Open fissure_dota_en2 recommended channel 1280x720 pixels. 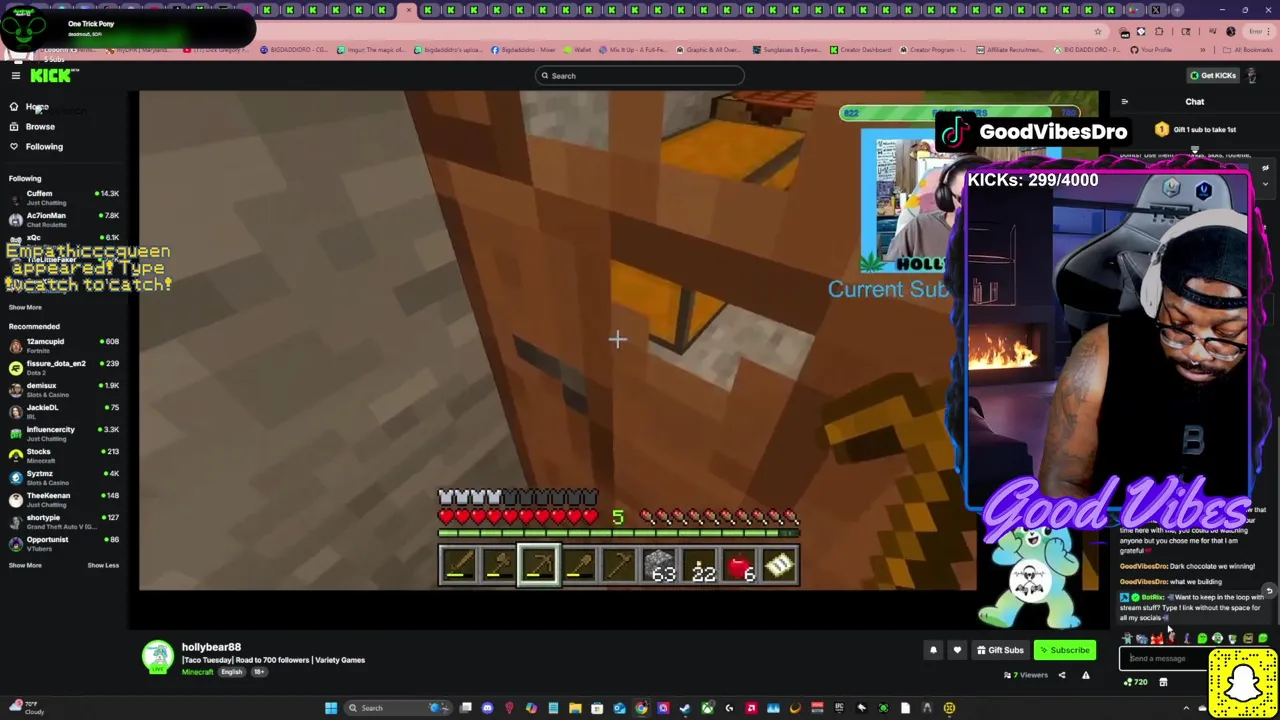(62, 367)
